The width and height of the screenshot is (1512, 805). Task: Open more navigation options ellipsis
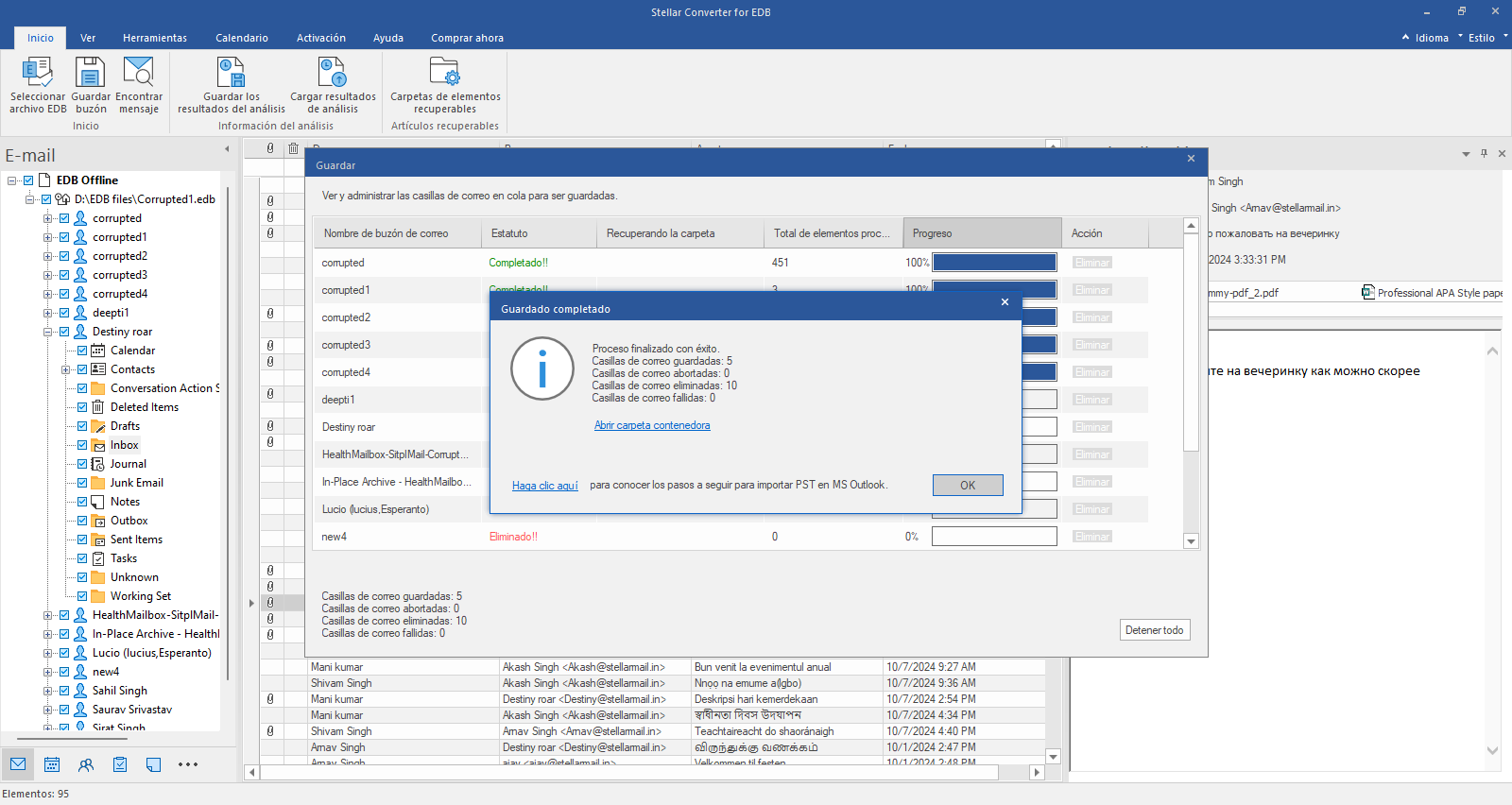pyautogui.click(x=188, y=764)
